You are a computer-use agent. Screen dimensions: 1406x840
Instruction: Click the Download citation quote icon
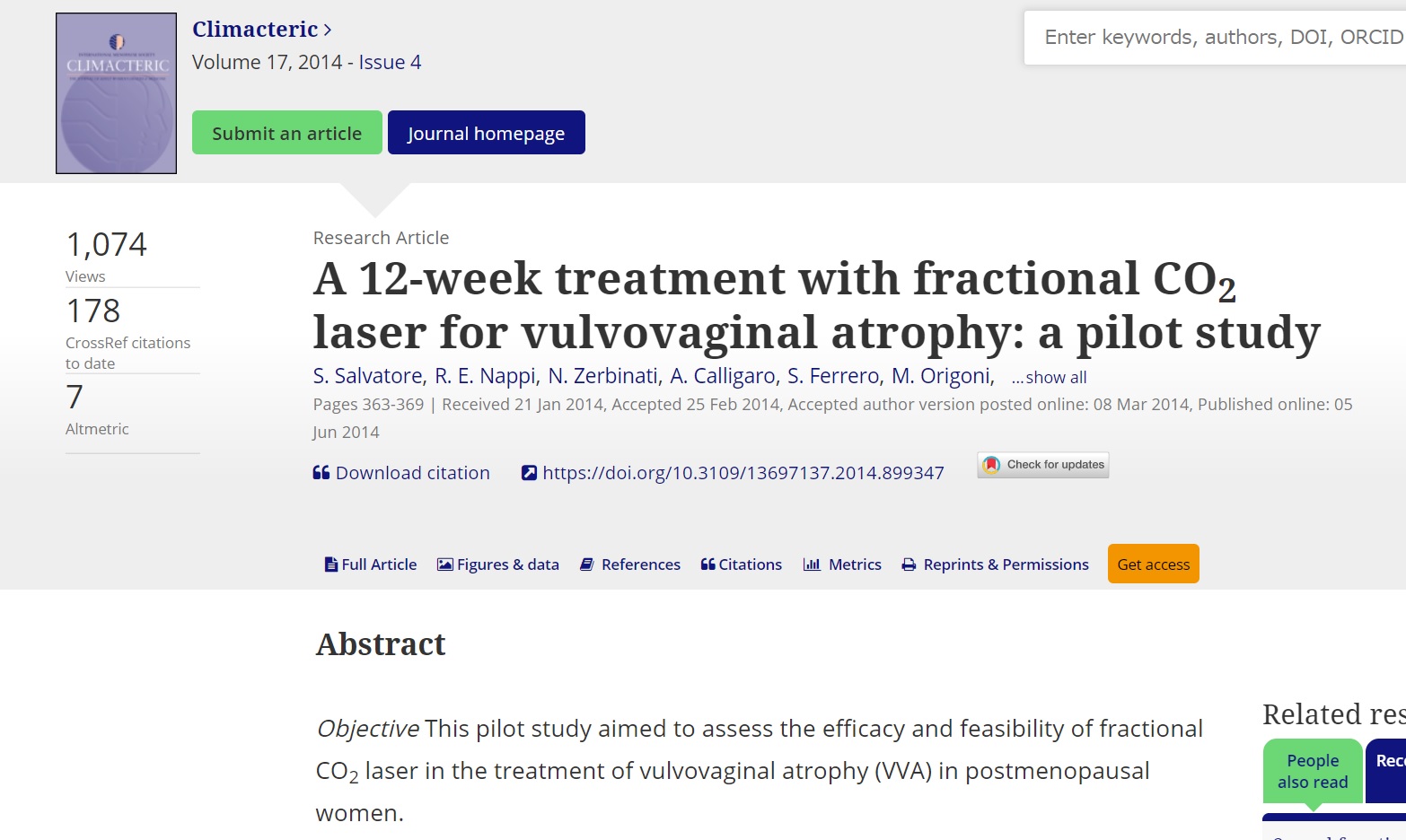click(321, 473)
